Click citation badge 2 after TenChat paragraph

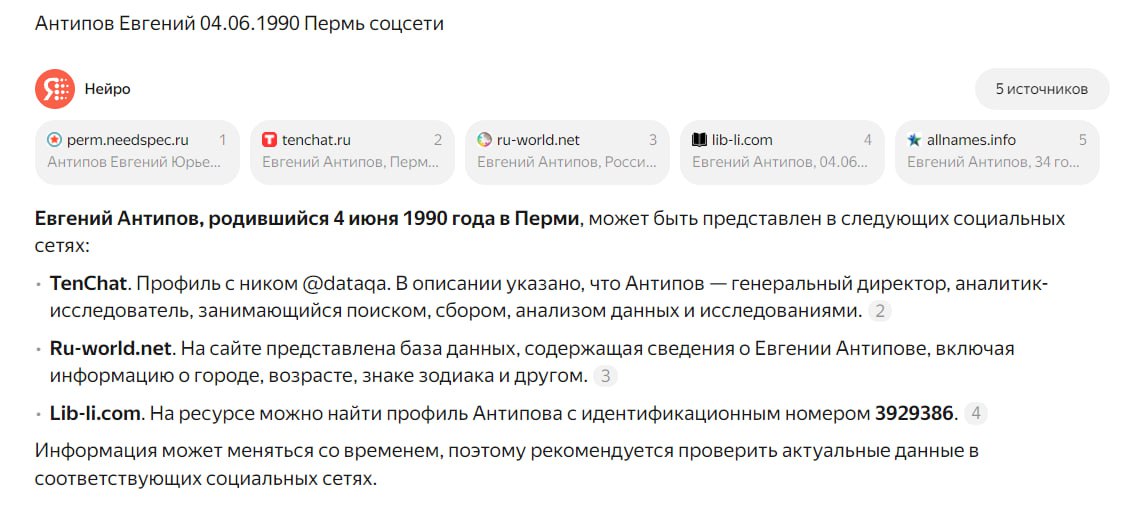click(x=879, y=311)
